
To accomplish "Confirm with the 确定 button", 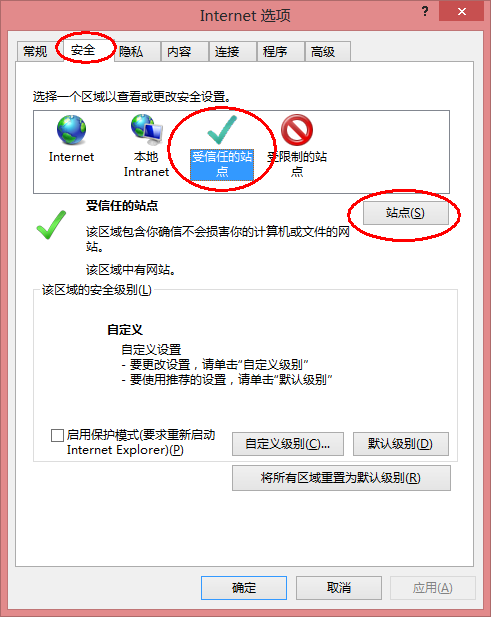I will pos(244,588).
